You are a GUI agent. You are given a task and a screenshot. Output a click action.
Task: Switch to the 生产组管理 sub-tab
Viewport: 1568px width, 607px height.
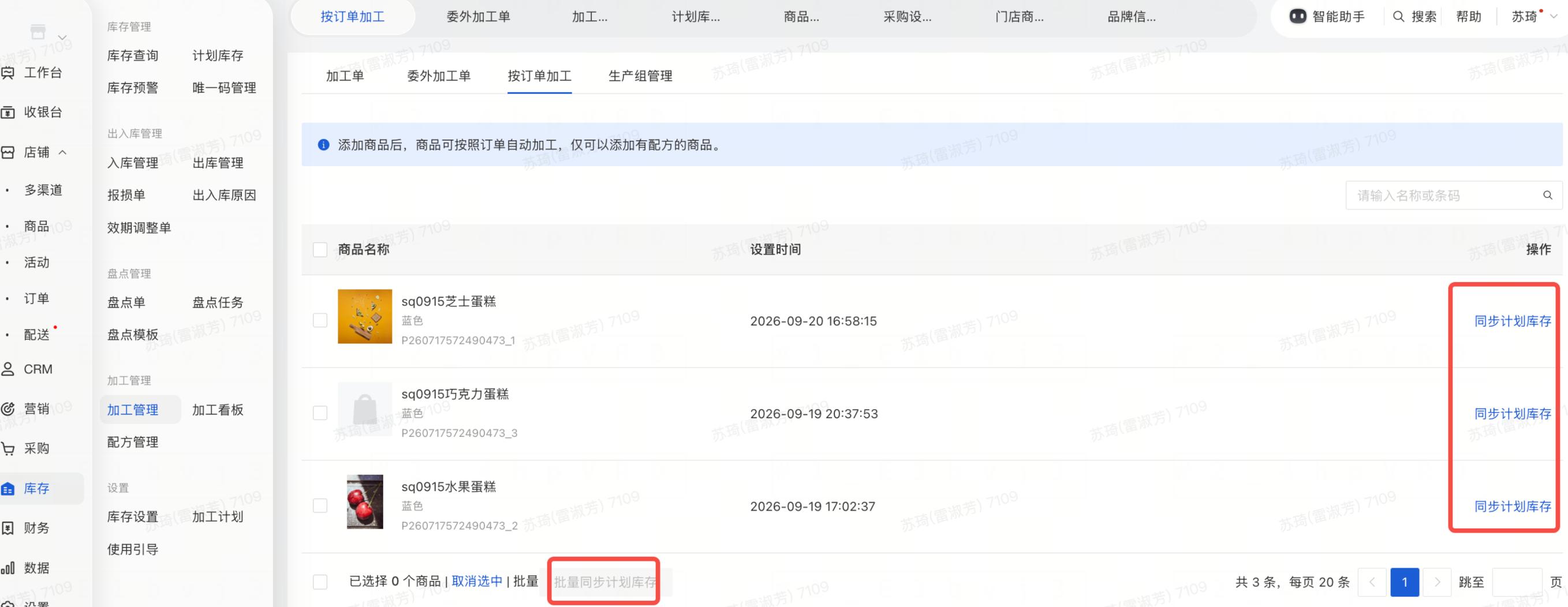640,76
